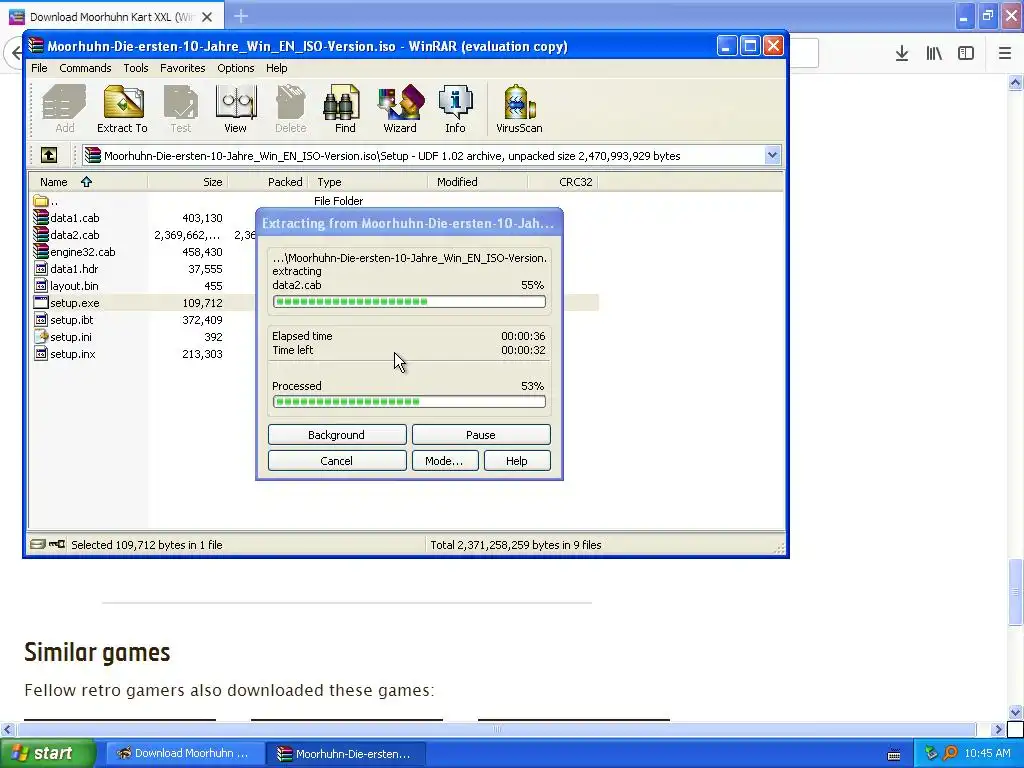Image resolution: width=1024 pixels, height=768 pixels.
Task: Click data2.cab file progress bar
Action: coord(409,302)
